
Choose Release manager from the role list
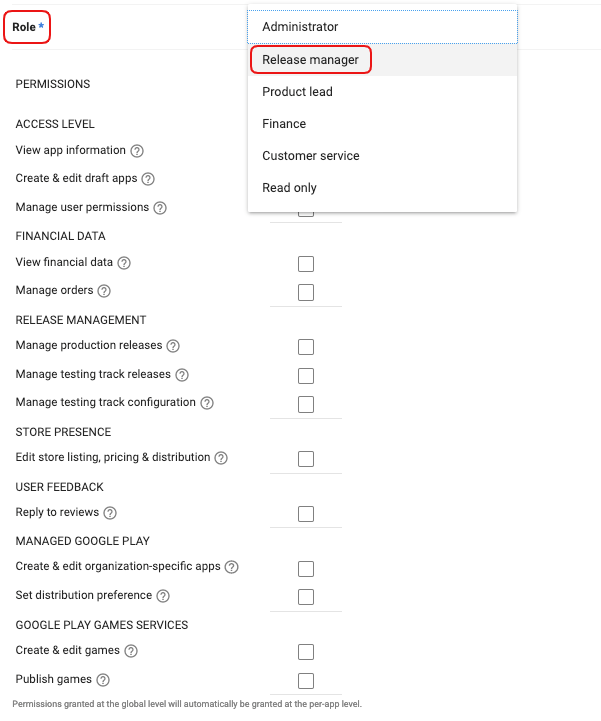[310, 60]
